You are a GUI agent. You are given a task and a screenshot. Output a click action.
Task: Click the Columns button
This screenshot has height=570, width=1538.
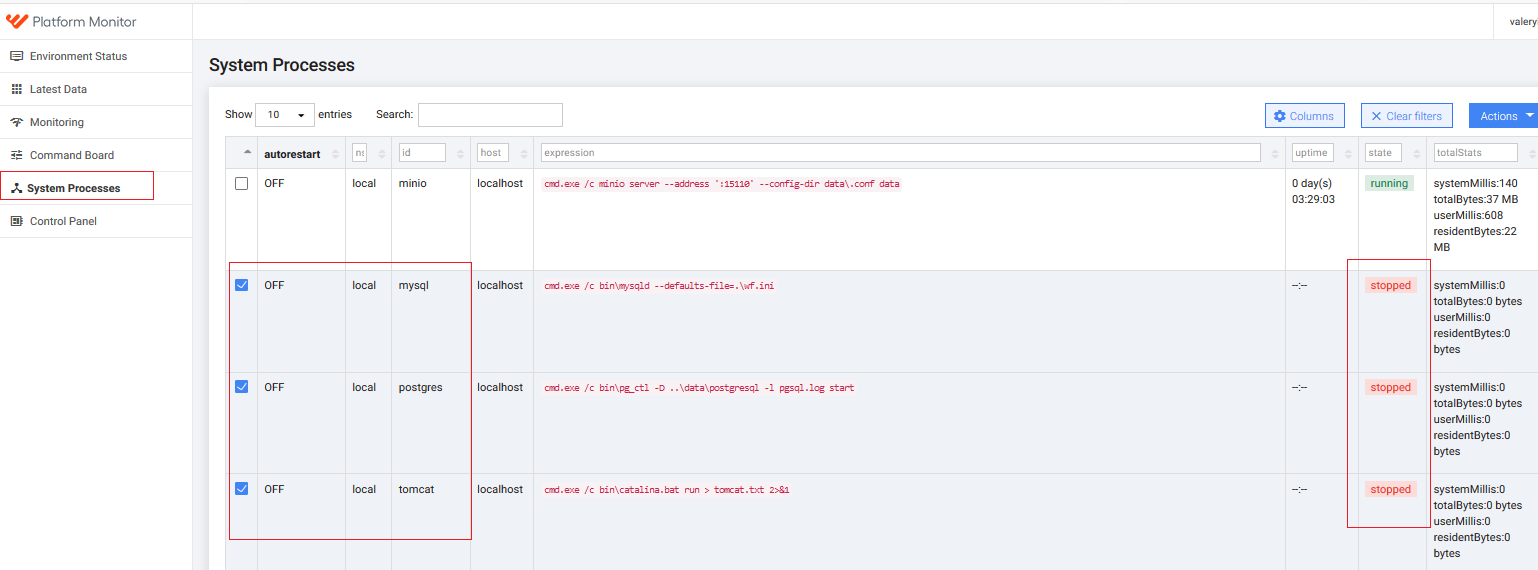[1305, 116]
